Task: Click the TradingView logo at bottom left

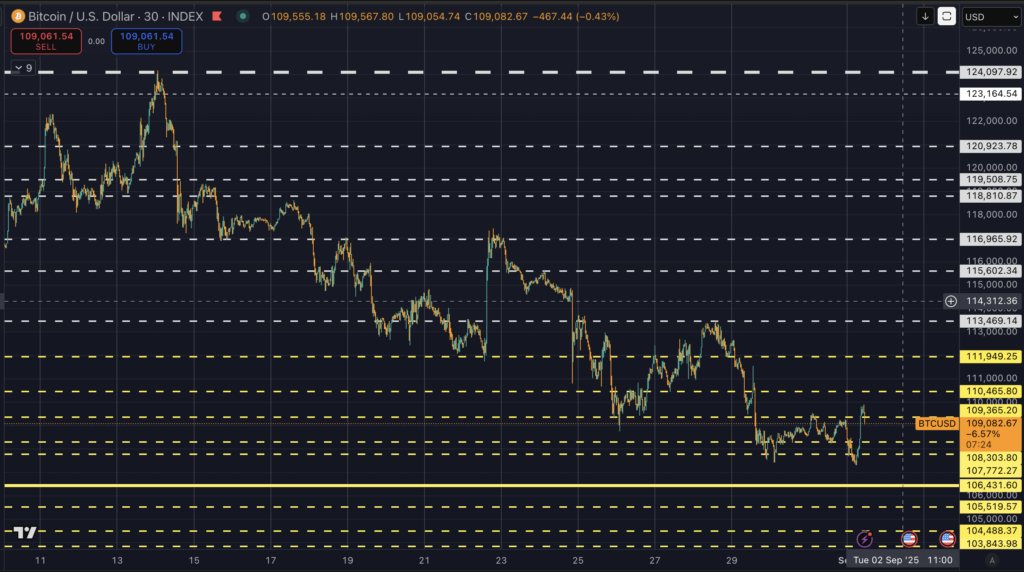Action: (27, 534)
